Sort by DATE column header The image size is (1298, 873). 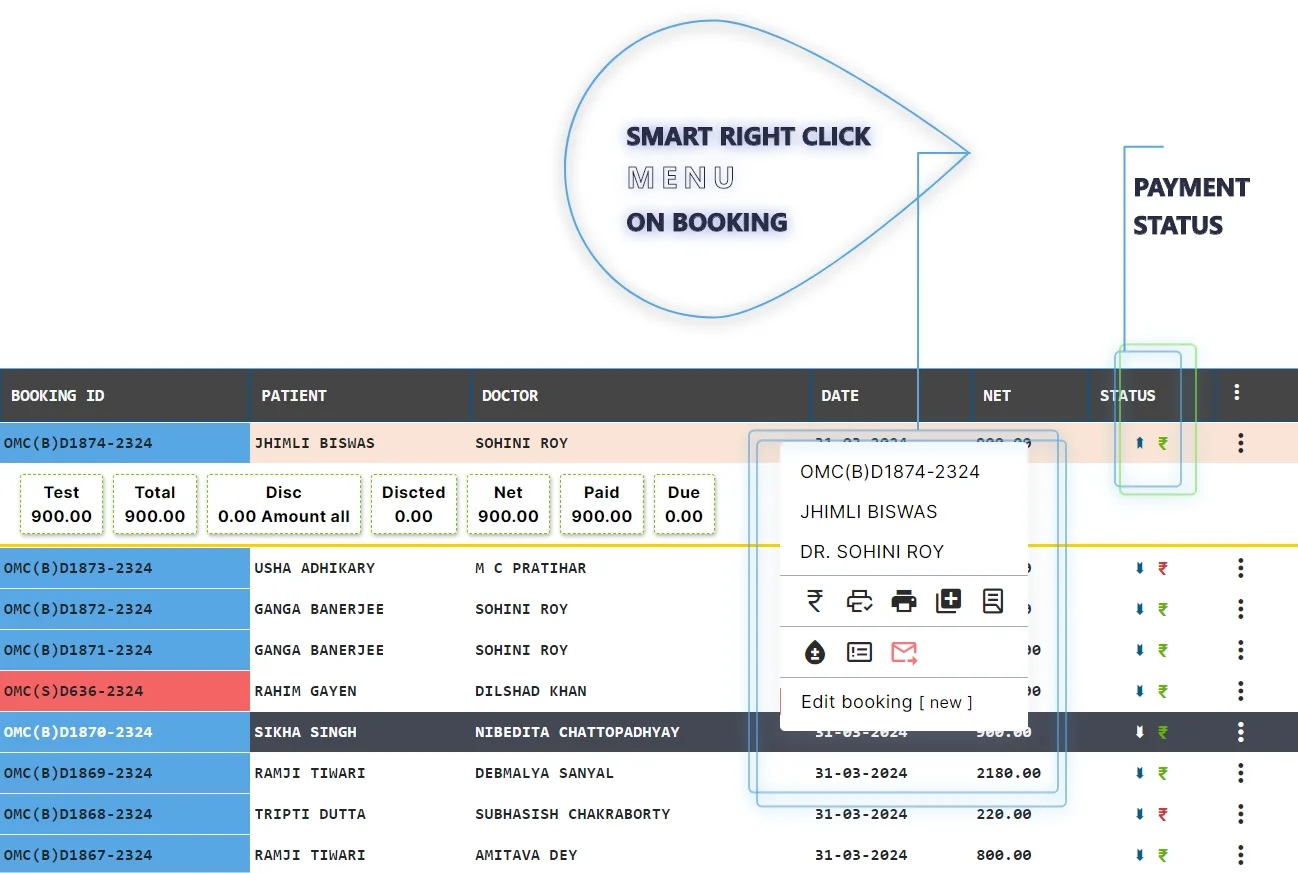tap(840, 395)
